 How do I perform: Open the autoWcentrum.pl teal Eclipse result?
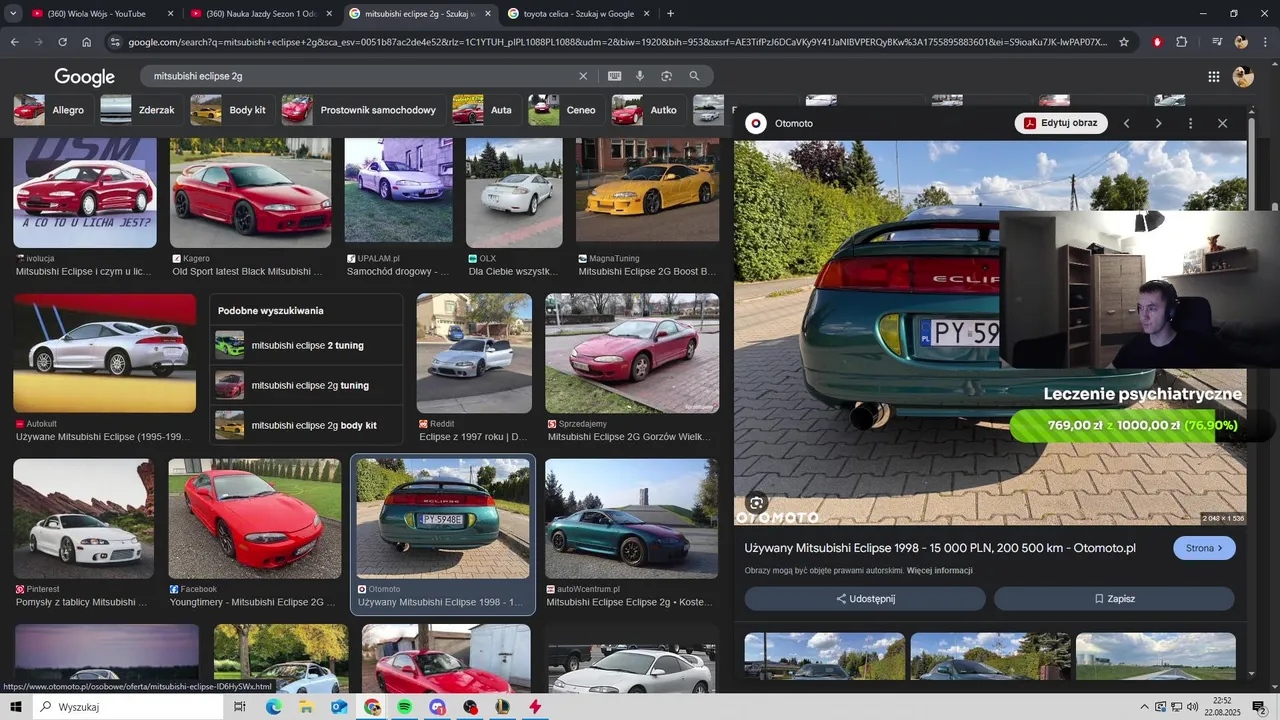(631, 518)
